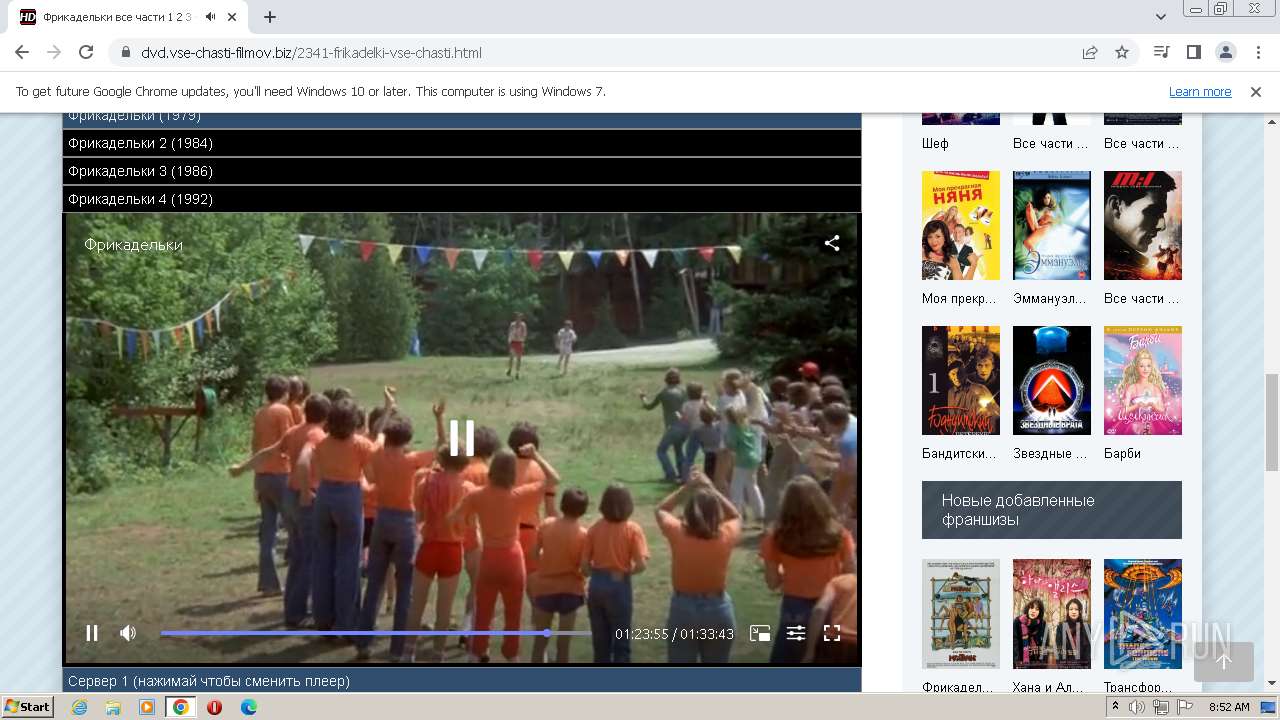Open File Explorer from taskbar
The image size is (1280, 720).
tap(113, 707)
